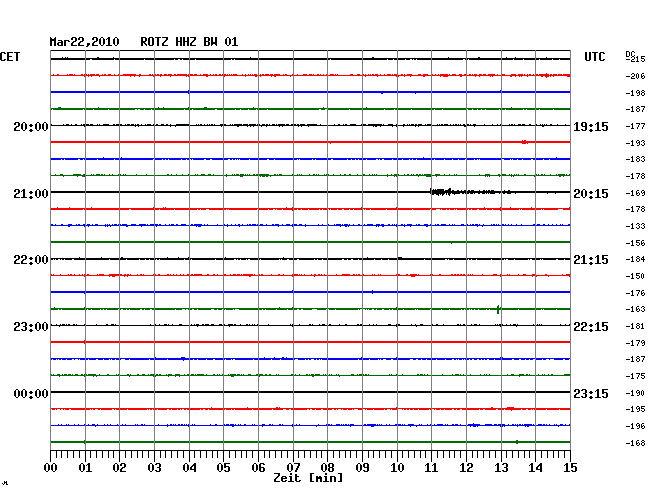Click the "01" minute axis label

click(85, 468)
